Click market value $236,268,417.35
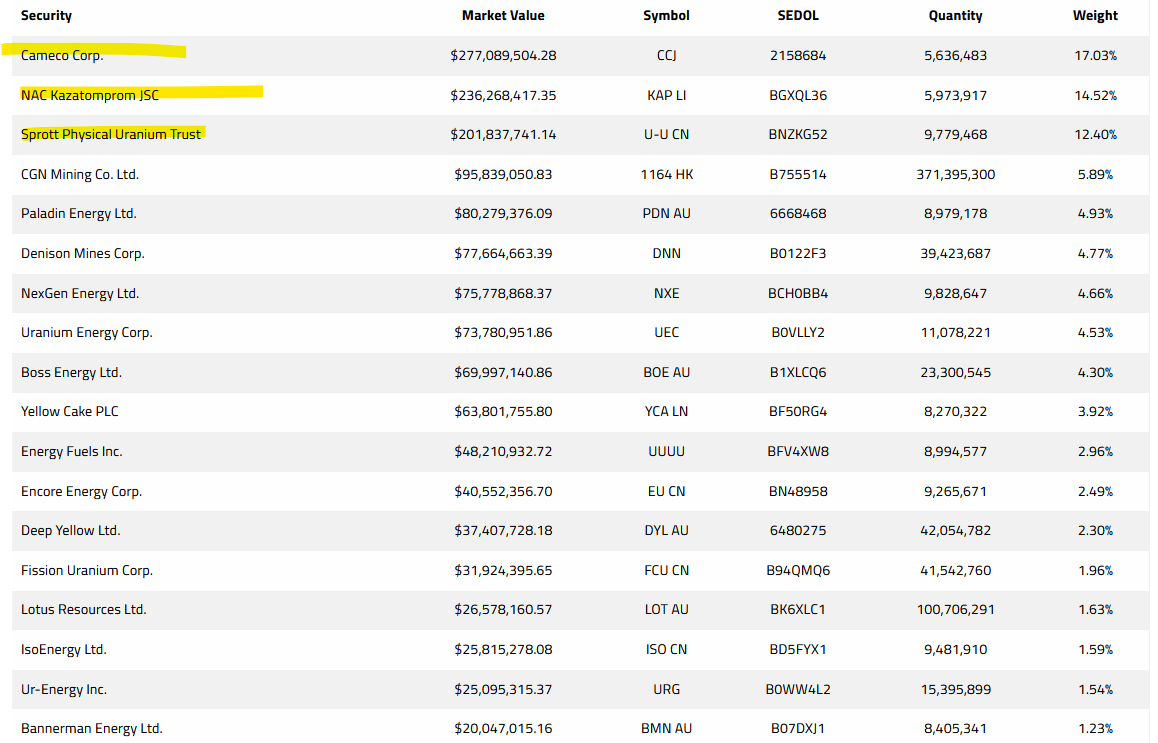Viewport: 1158px width, 743px height. point(503,95)
